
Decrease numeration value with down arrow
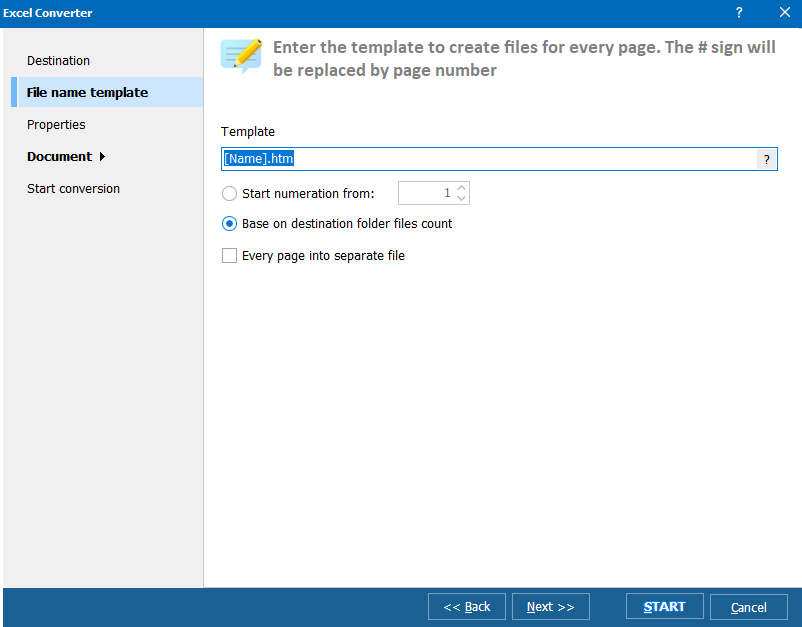tap(461, 198)
